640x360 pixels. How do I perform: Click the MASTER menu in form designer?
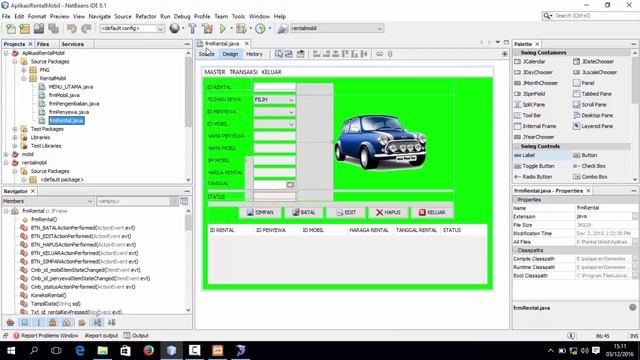coord(215,72)
